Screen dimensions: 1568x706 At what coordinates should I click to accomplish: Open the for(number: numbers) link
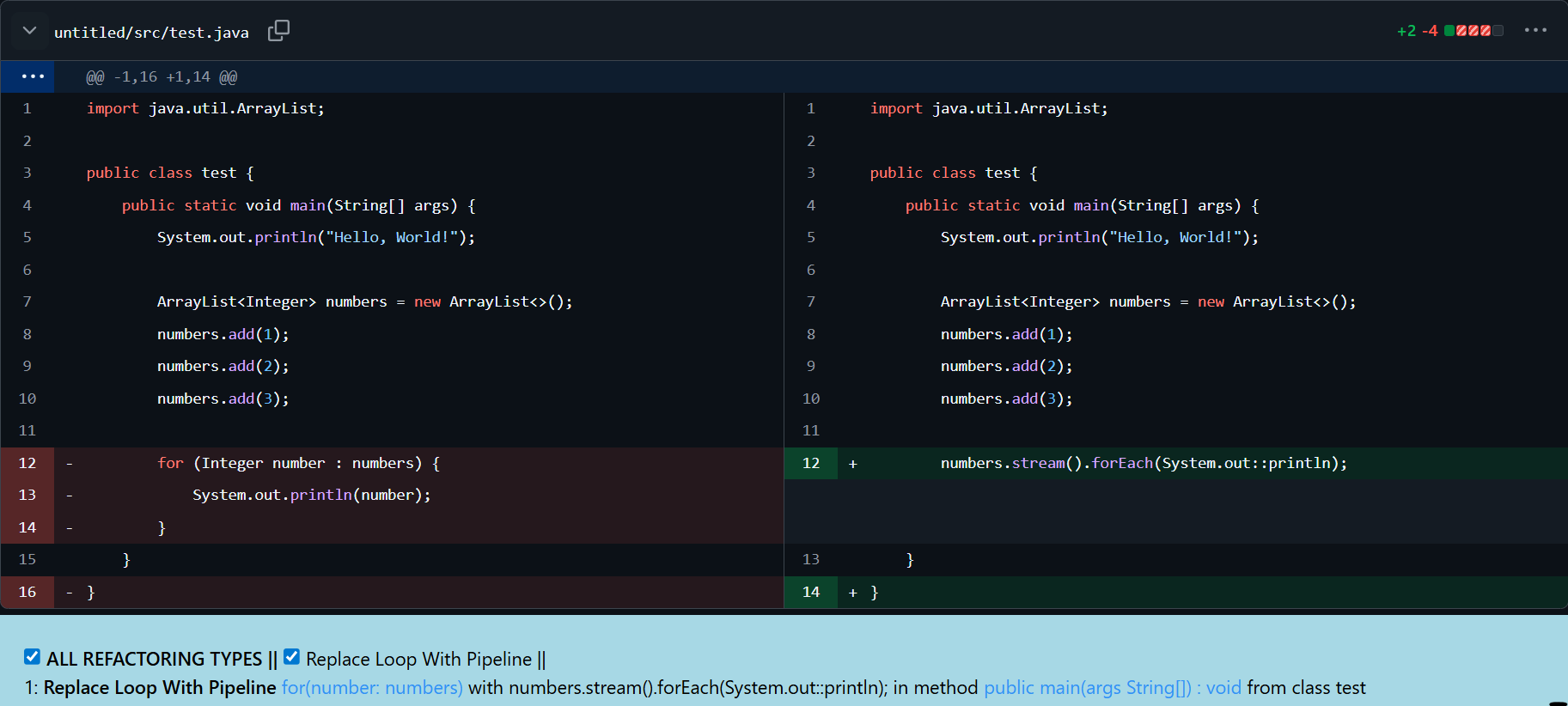tap(371, 688)
